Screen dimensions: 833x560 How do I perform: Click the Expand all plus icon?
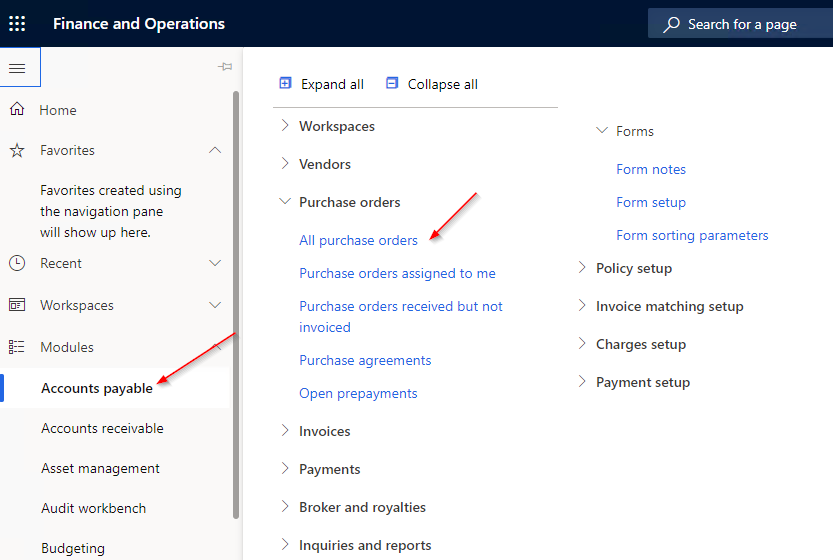coord(285,83)
